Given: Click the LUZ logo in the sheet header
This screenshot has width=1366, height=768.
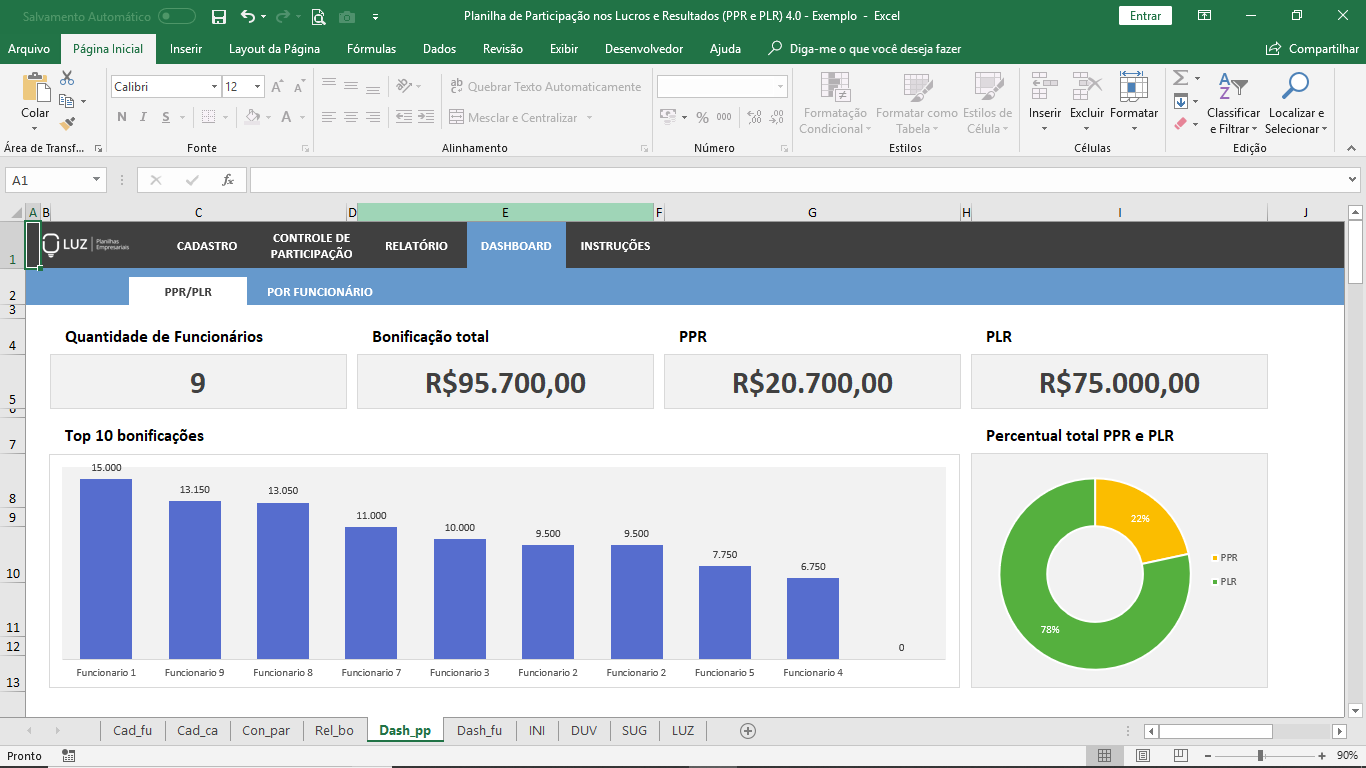Looking at the screenshot, I should (x=86, y=245).
